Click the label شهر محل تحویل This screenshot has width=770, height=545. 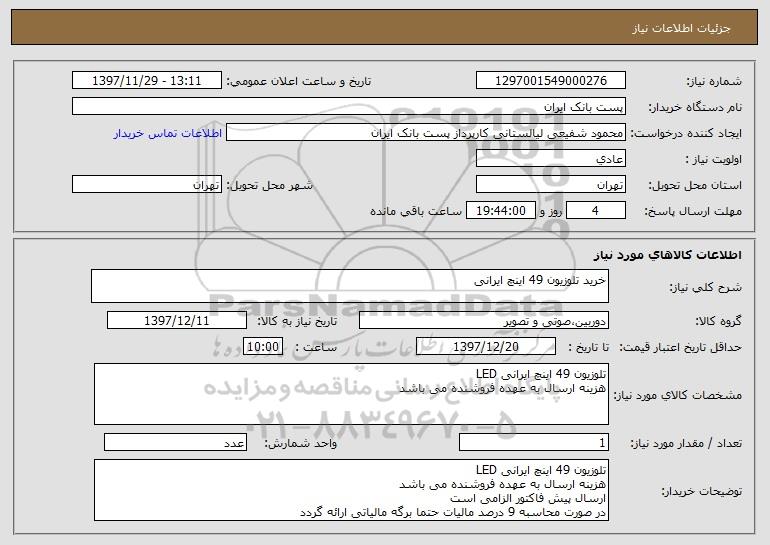(269, 185)
